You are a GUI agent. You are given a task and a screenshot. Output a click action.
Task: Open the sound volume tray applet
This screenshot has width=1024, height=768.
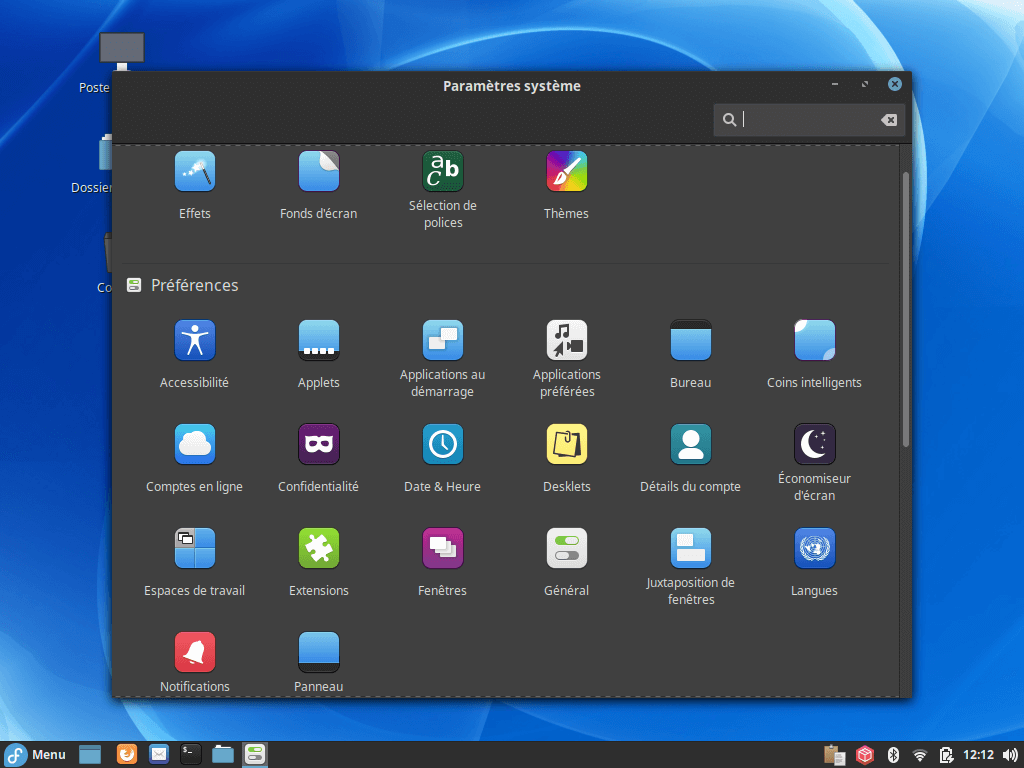1010,755
